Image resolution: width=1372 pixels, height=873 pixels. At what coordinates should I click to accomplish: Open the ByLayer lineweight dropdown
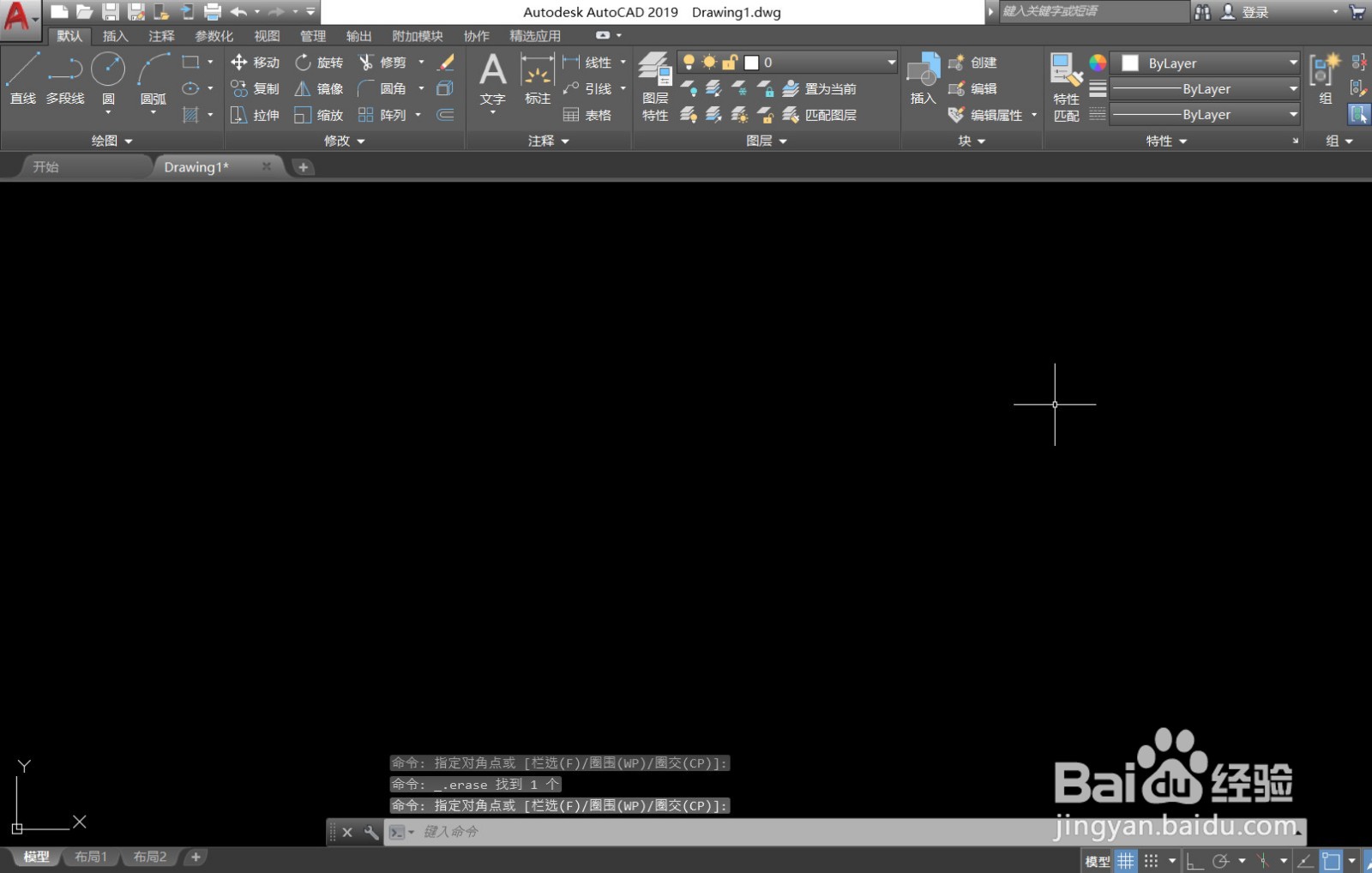tap(1205, 88)
